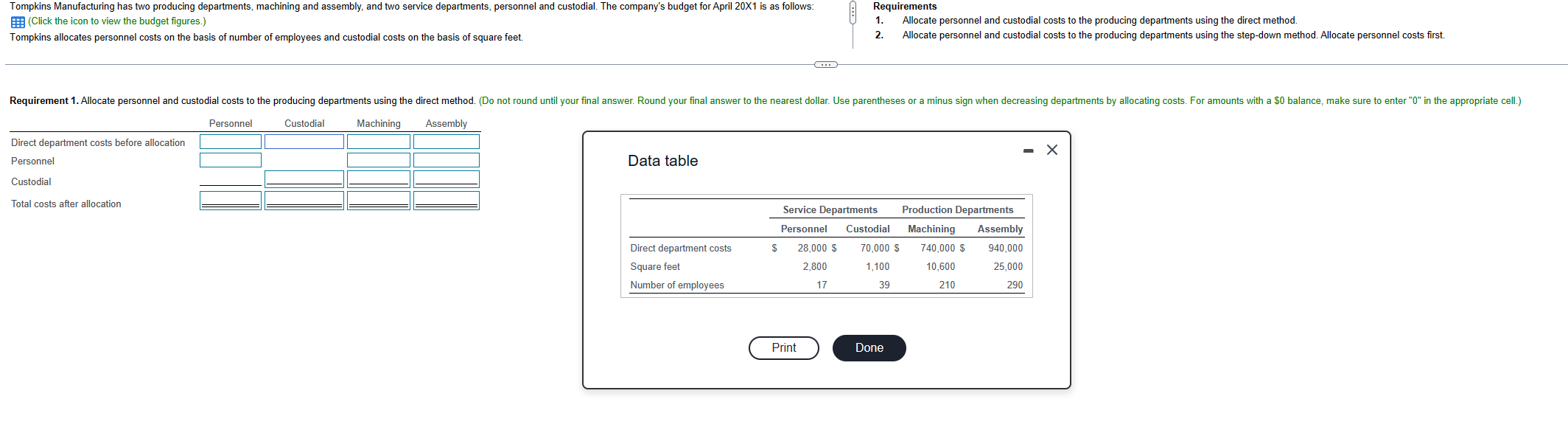Click the horizontal ellipsis divider handle
The width and height of the screenshot is (1568, 444).
coord(826,65)
